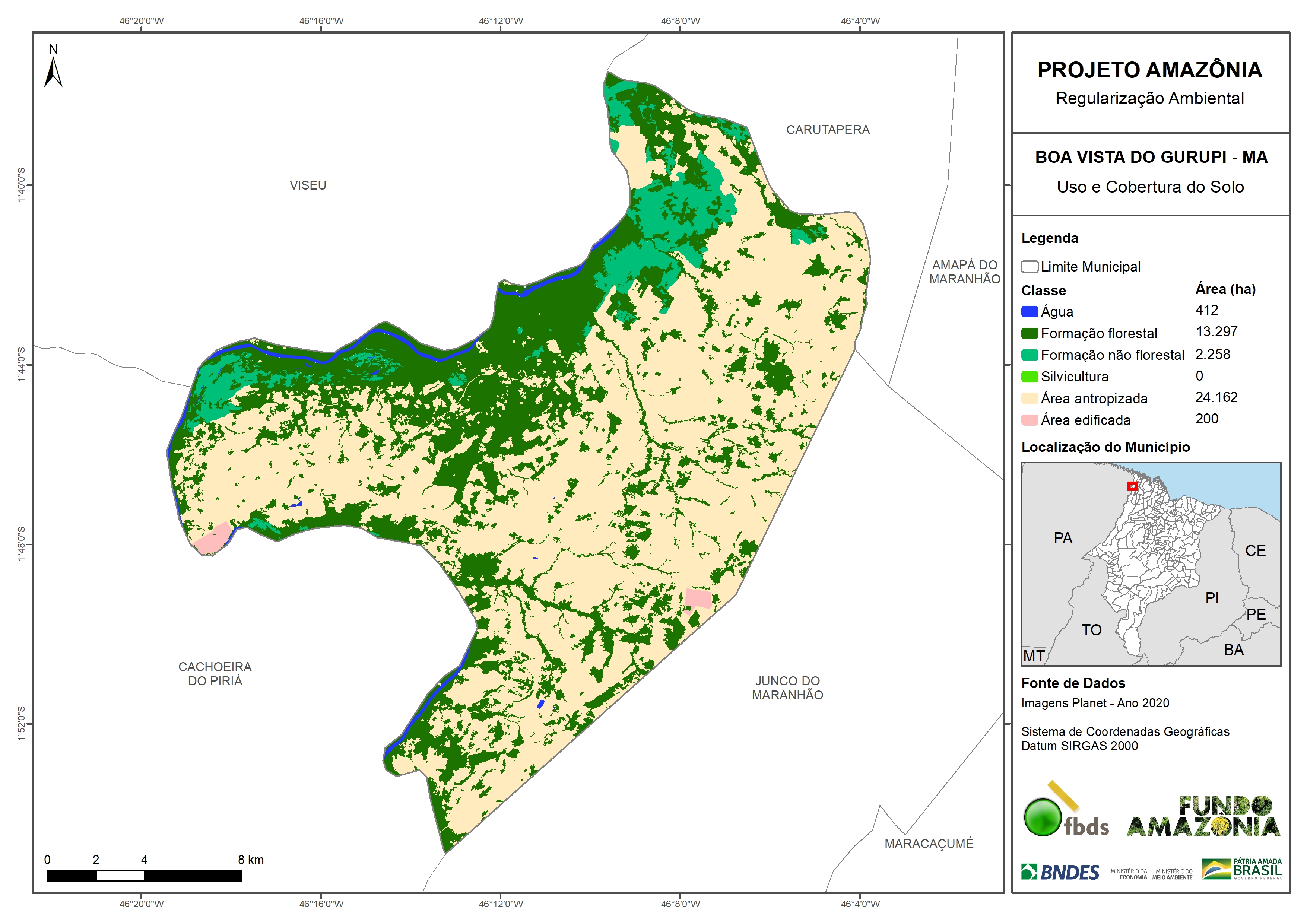Click the bright green Silvicultura swatch
The width and height of the screenshot is (1307, 924).
click(x=1029, y=377)
